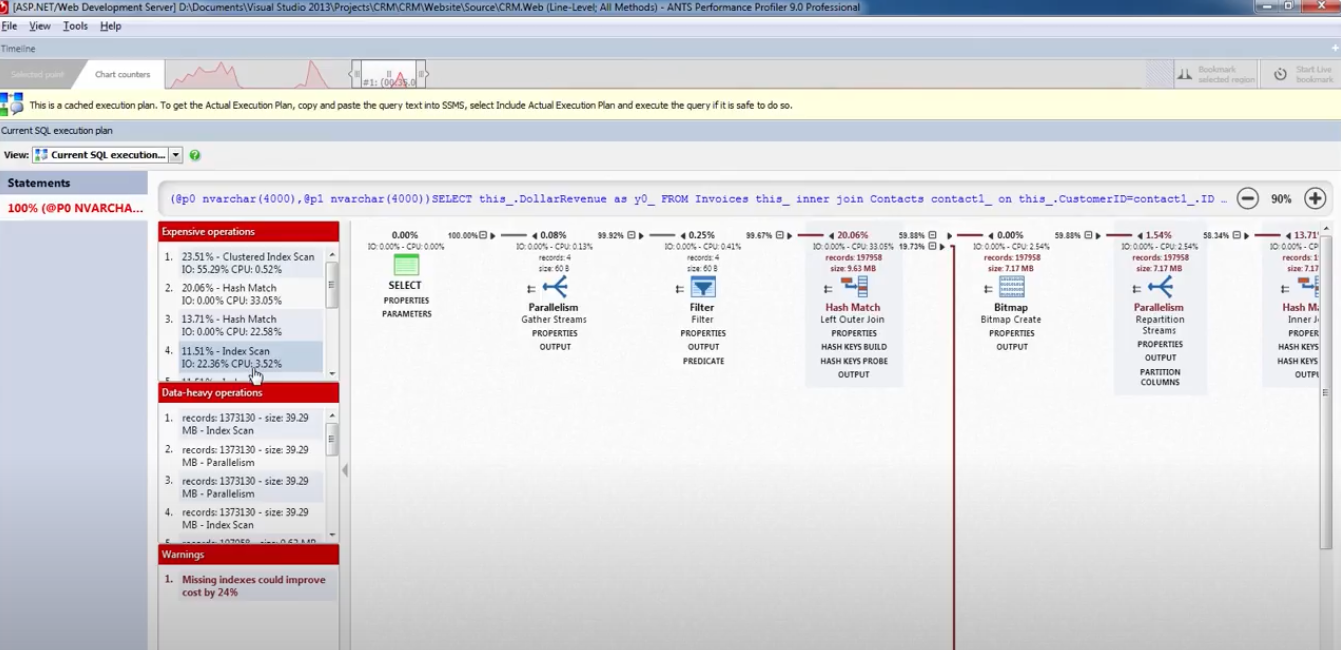This screenshot has width=1341, height=650.
Task: Zoom out the execution plan
Action: [1247, 198]
